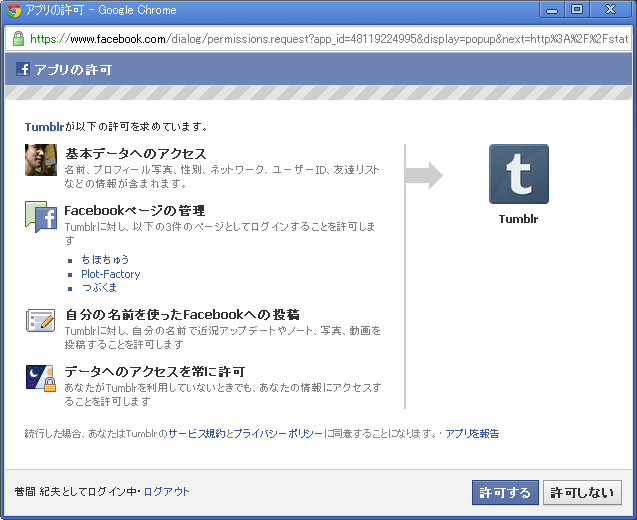
Task: Click the 許可しない deny button
Action: pos(582,492)
